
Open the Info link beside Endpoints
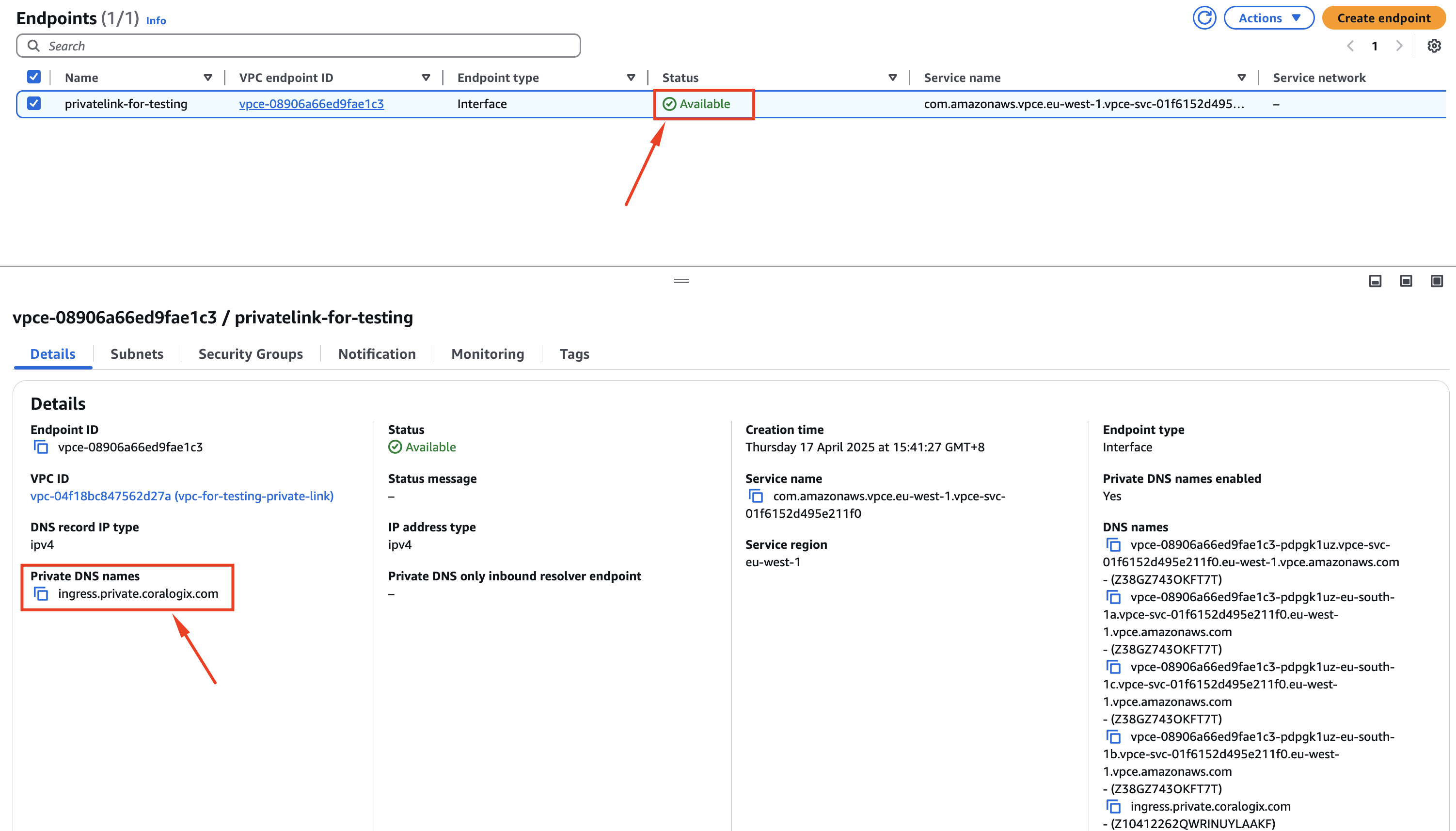pyautogui.click(x=156, y=20)
